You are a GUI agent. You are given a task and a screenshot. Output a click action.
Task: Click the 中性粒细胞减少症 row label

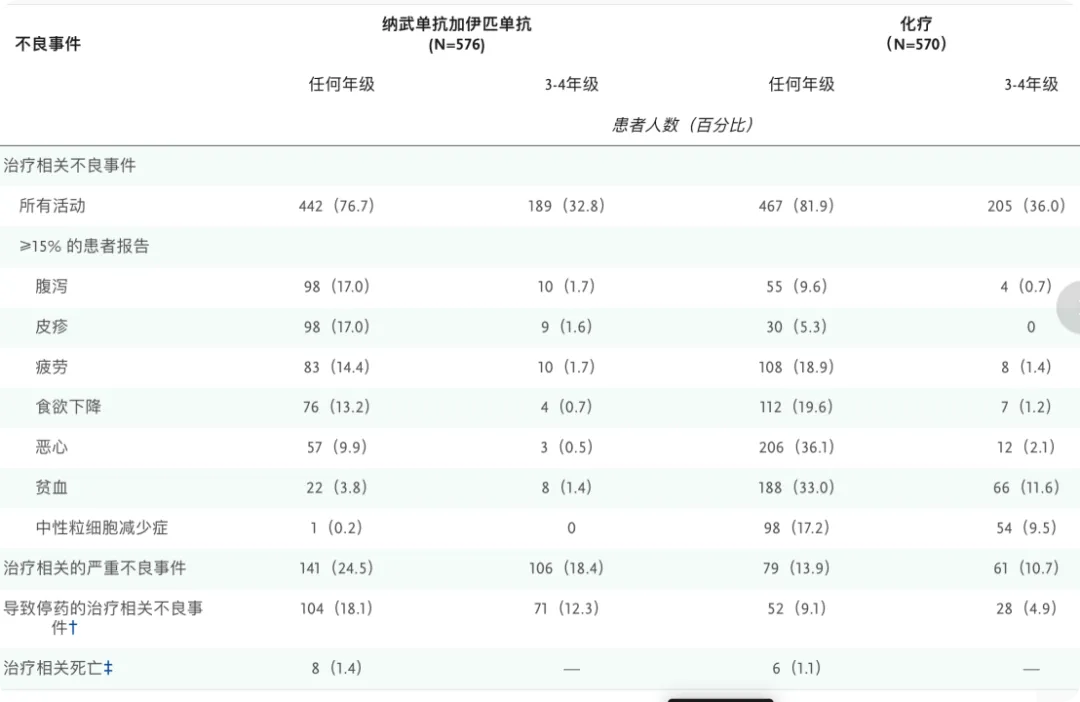[102, 528]
